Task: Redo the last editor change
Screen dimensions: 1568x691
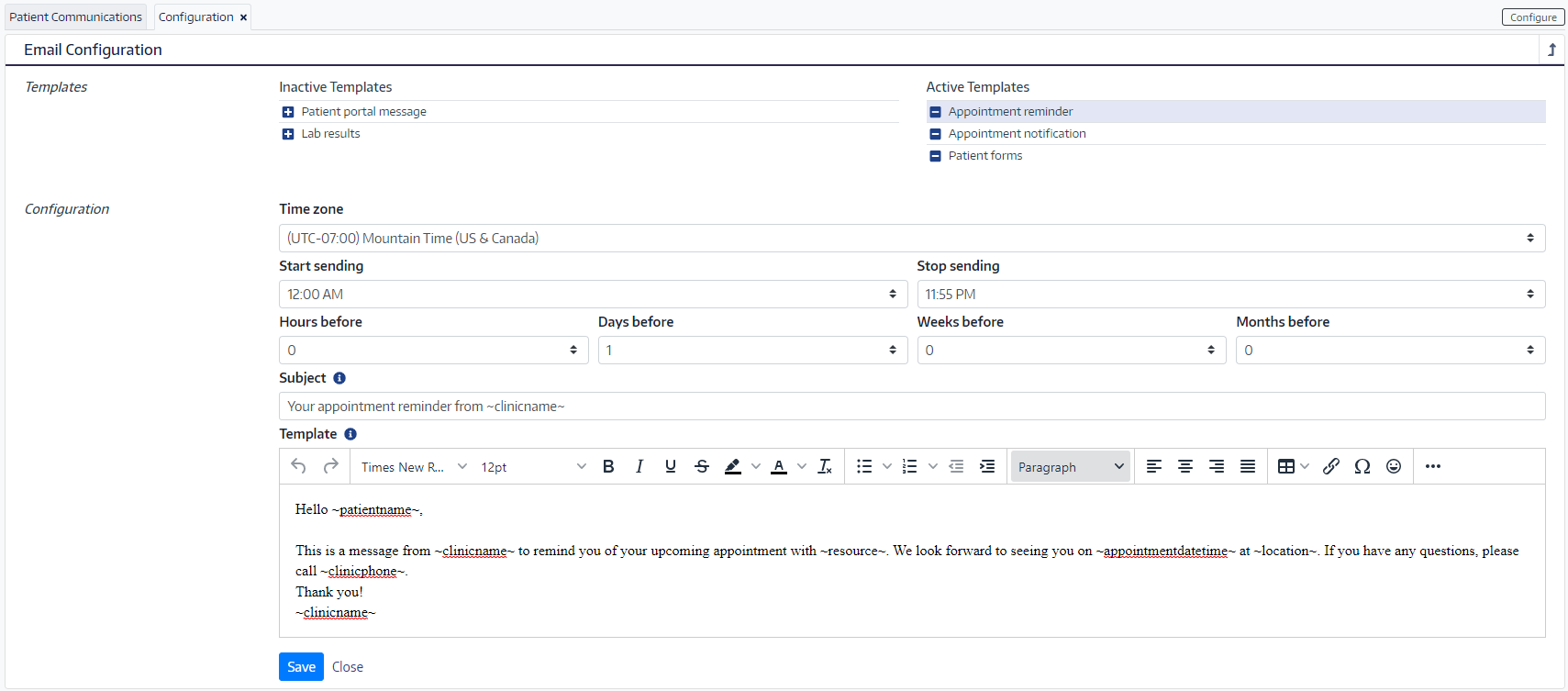Action: pyautogui.click(x=331, y=466)
